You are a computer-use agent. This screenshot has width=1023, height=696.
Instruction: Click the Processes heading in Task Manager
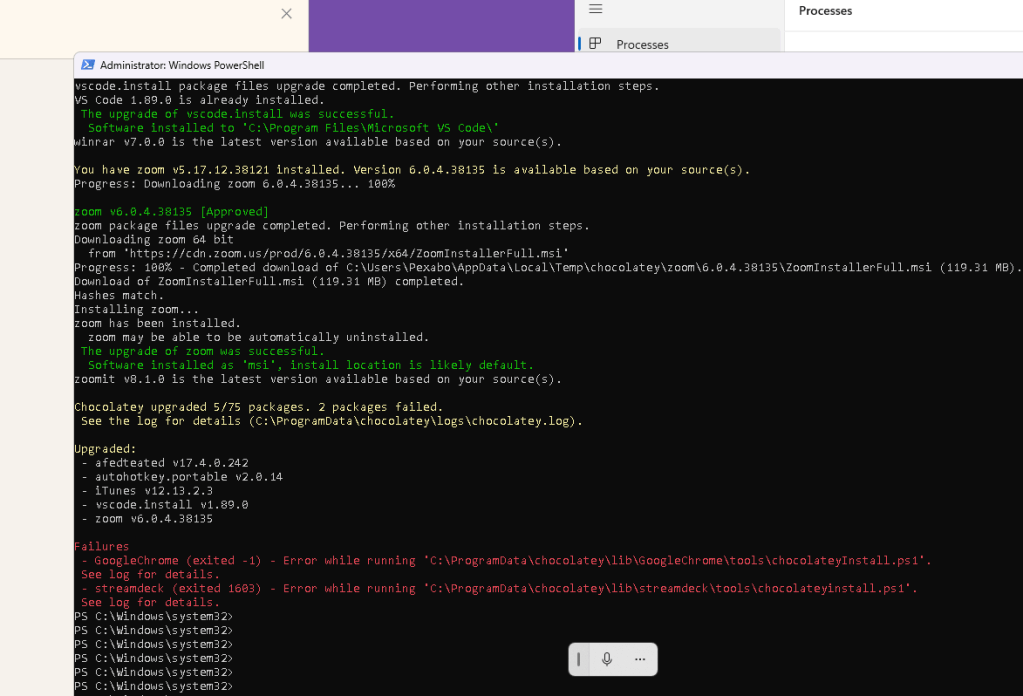[x=825, y=11]
